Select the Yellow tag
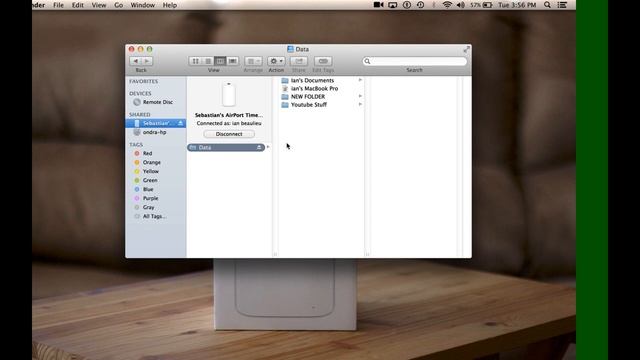Viewport: 640px width, 360px height. (151, 171)
